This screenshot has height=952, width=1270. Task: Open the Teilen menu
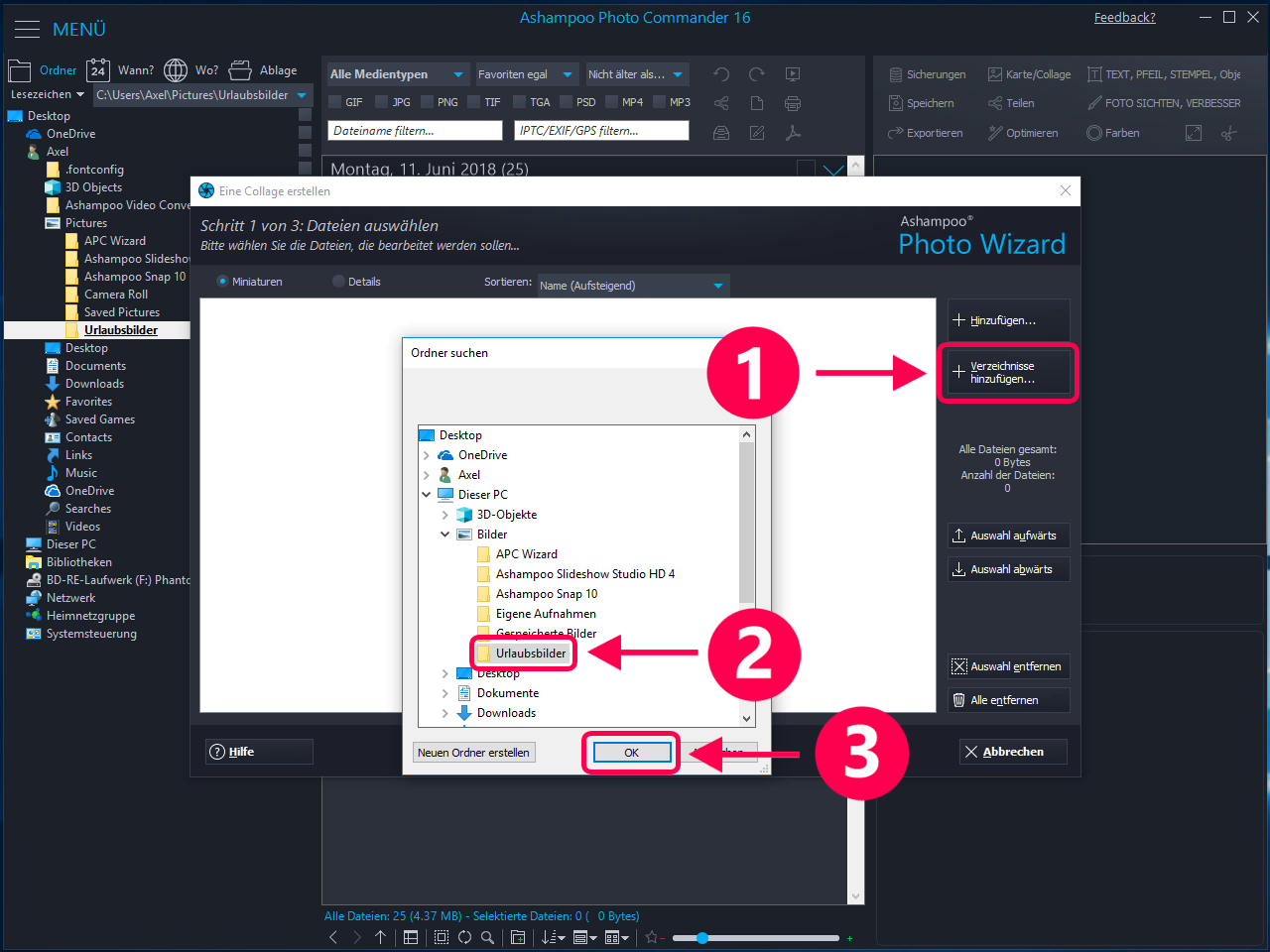[1011, 103]
